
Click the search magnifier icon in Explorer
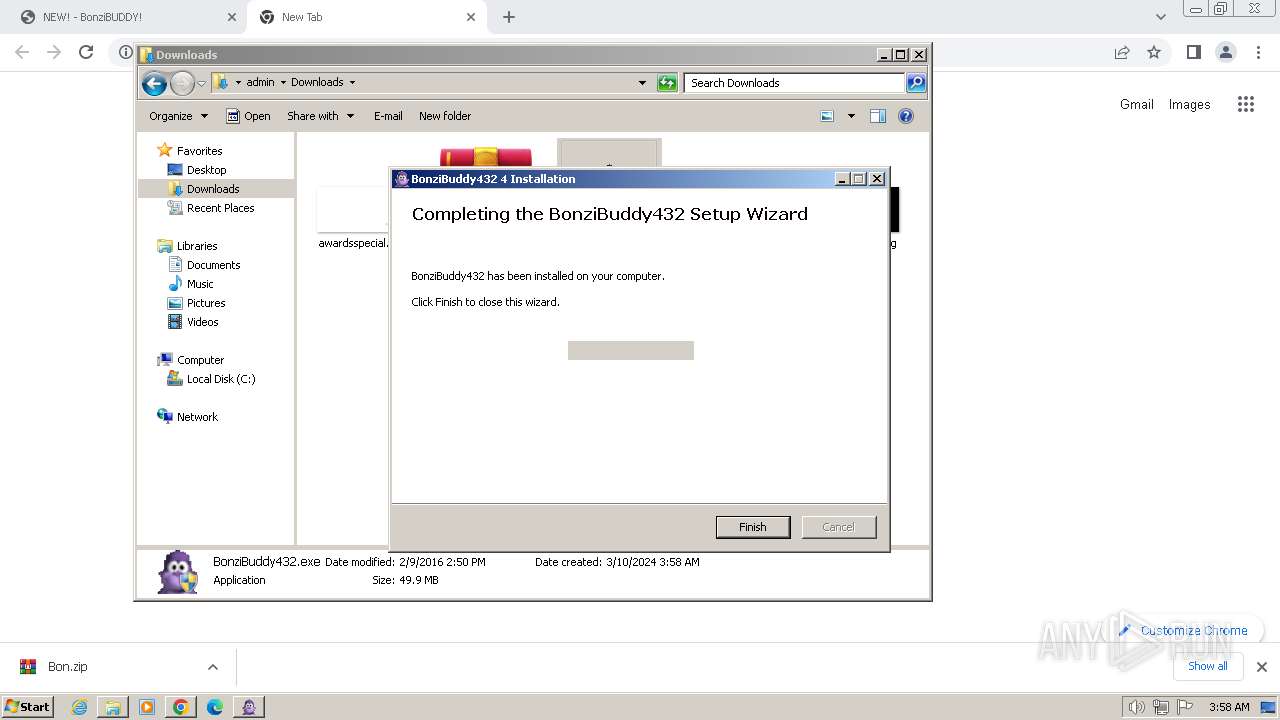(916, 83)
